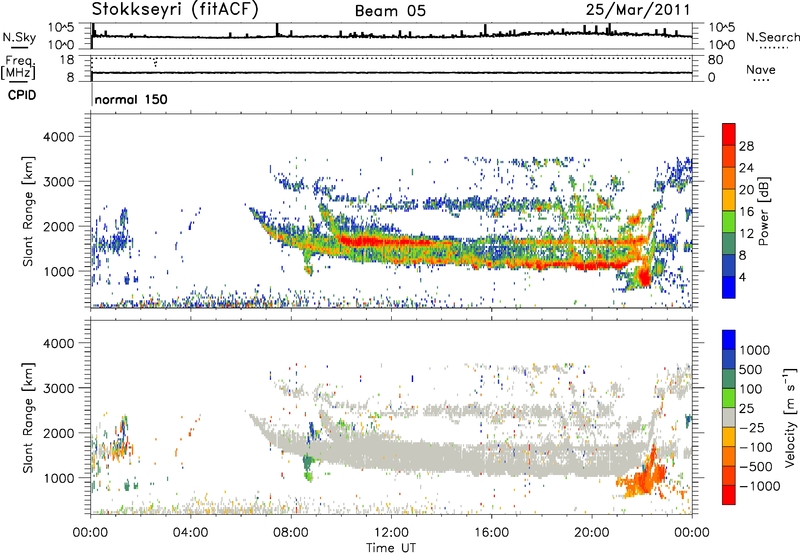The height and width of the screenshot is (554, 800).
Task: Click the '18' tick on the Freq axis
Action: pos(67,60)
